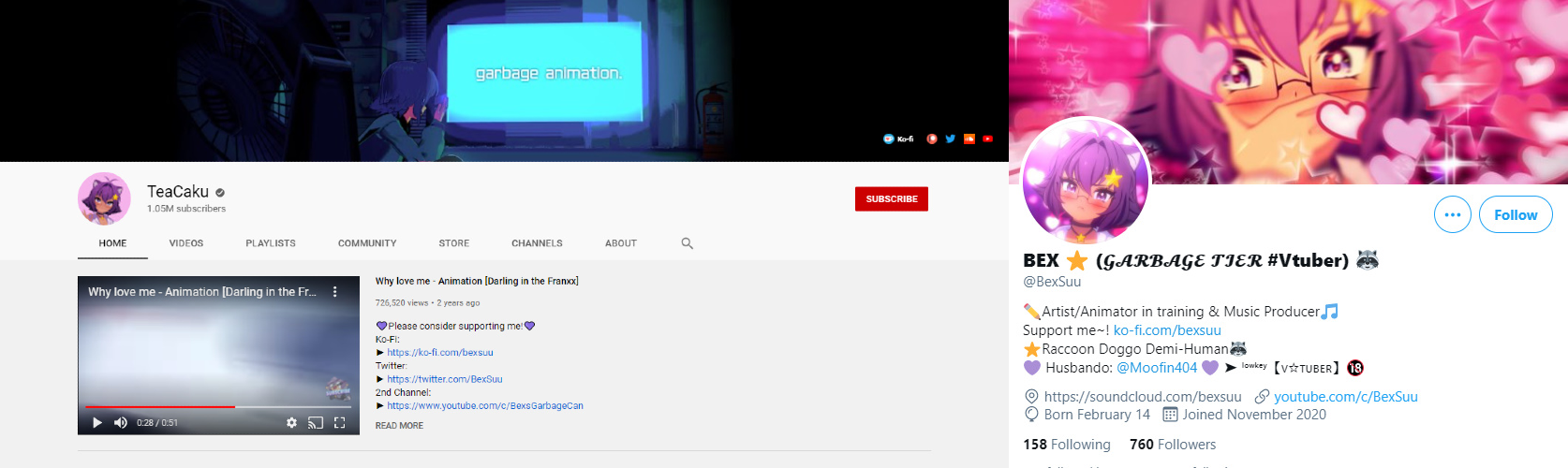Expand description with READ MORE
This screenshot has height=468, width=1568.
[x=399, y=426]
